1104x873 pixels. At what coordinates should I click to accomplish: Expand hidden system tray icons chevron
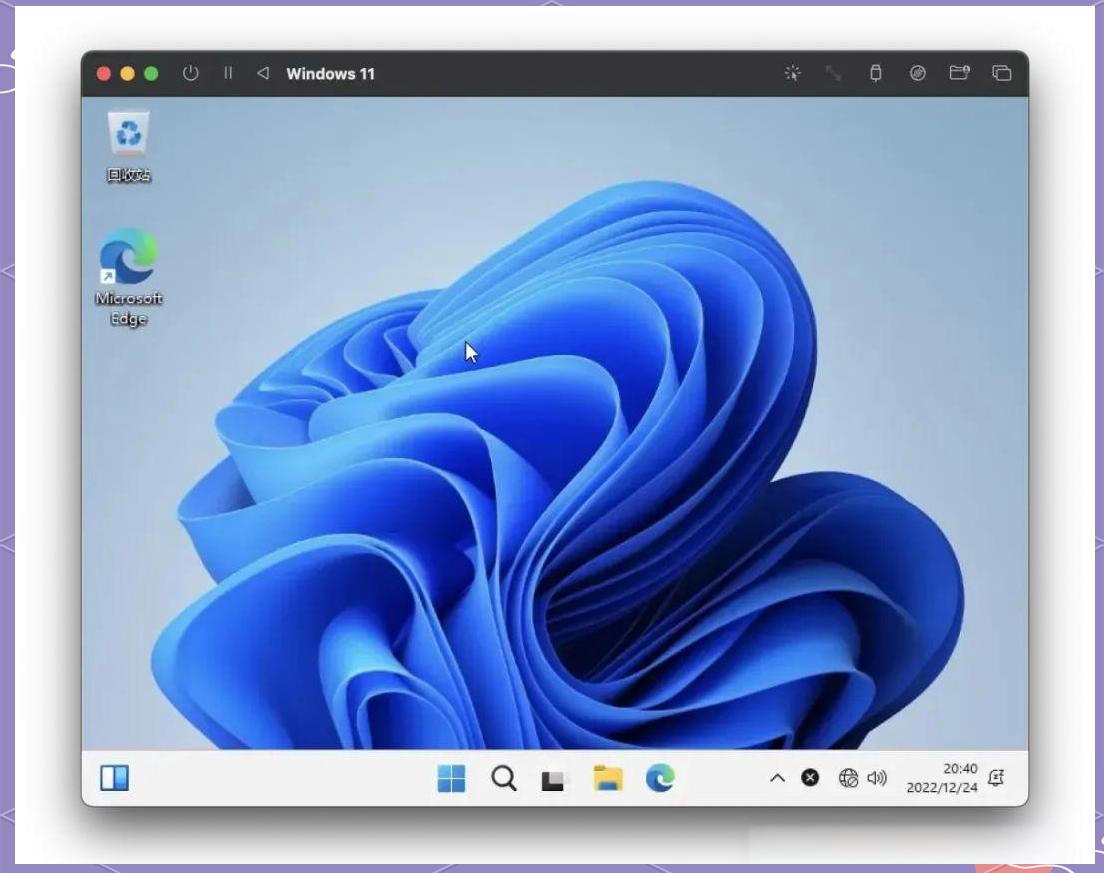[x=777, y=778]
